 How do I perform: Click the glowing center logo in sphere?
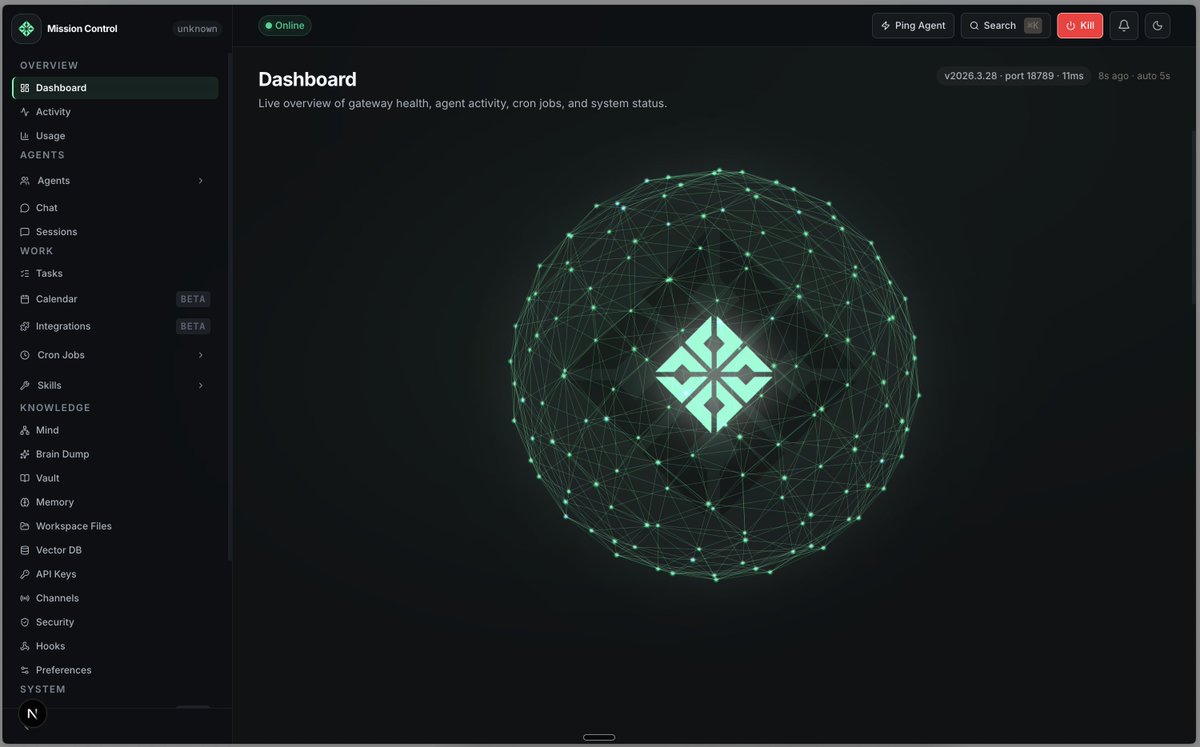click(x=714, y=375)
